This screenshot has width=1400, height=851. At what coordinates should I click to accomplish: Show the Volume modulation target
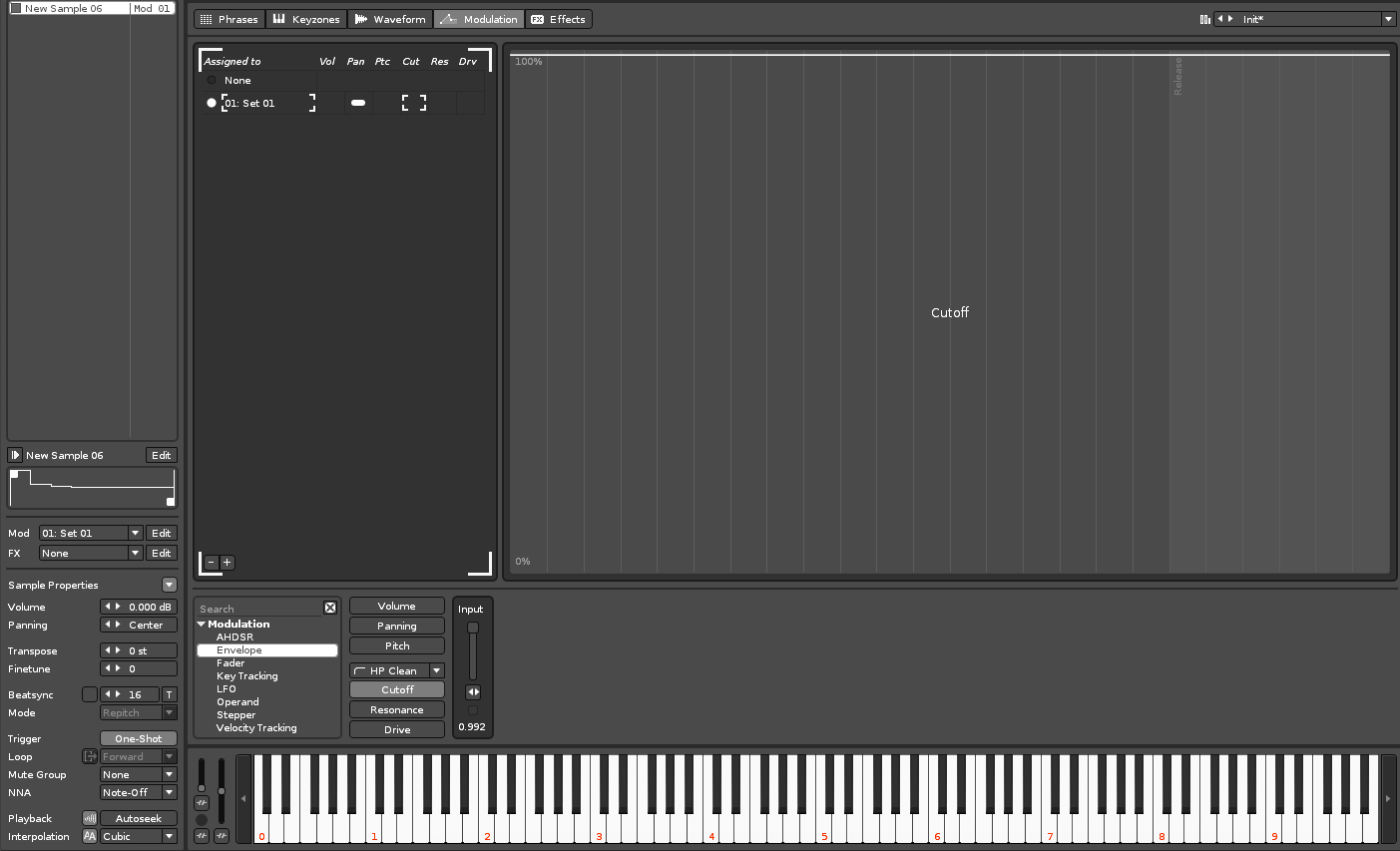point(397,607)
